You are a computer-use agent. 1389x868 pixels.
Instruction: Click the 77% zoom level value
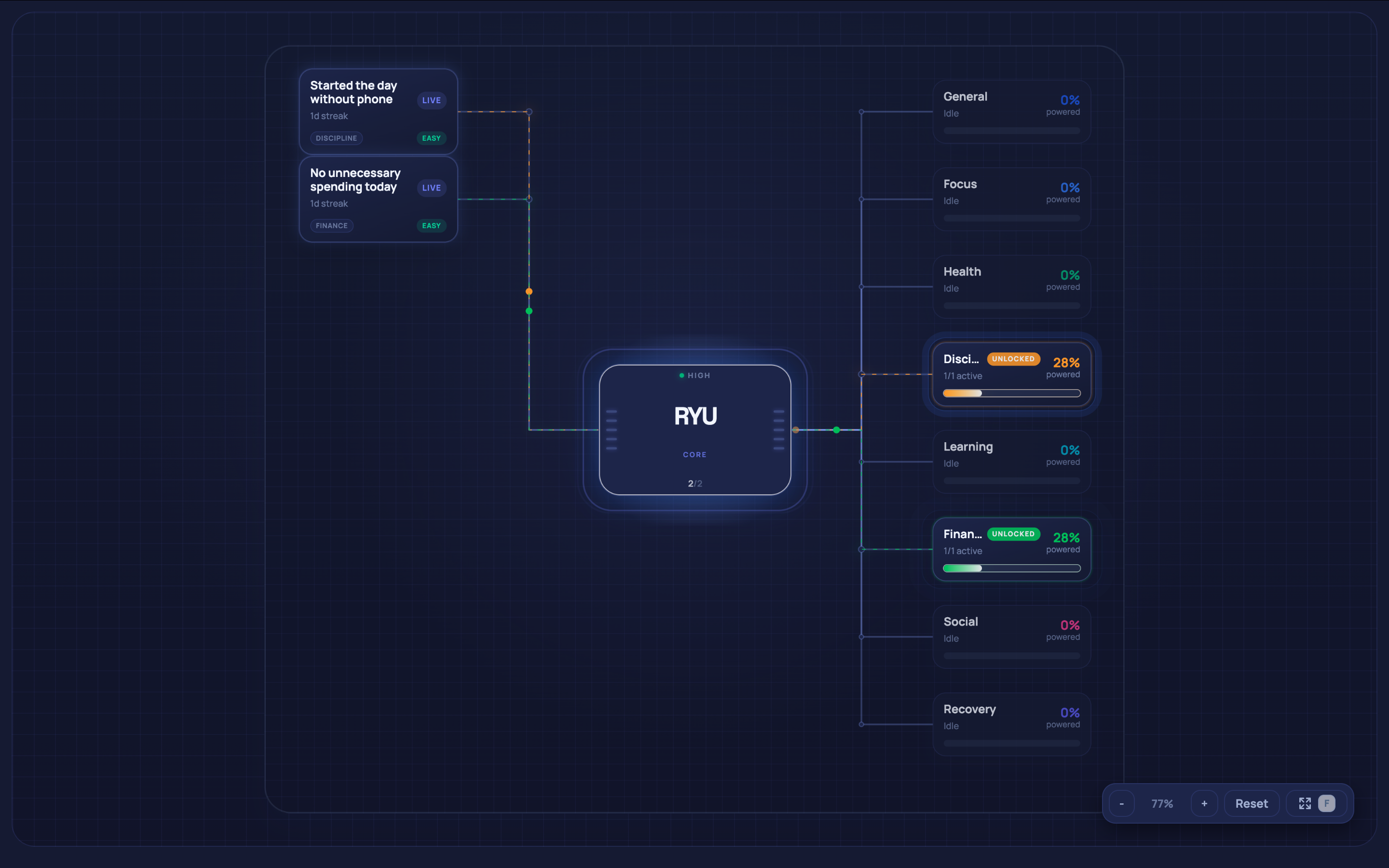(x=1162, y=804)
